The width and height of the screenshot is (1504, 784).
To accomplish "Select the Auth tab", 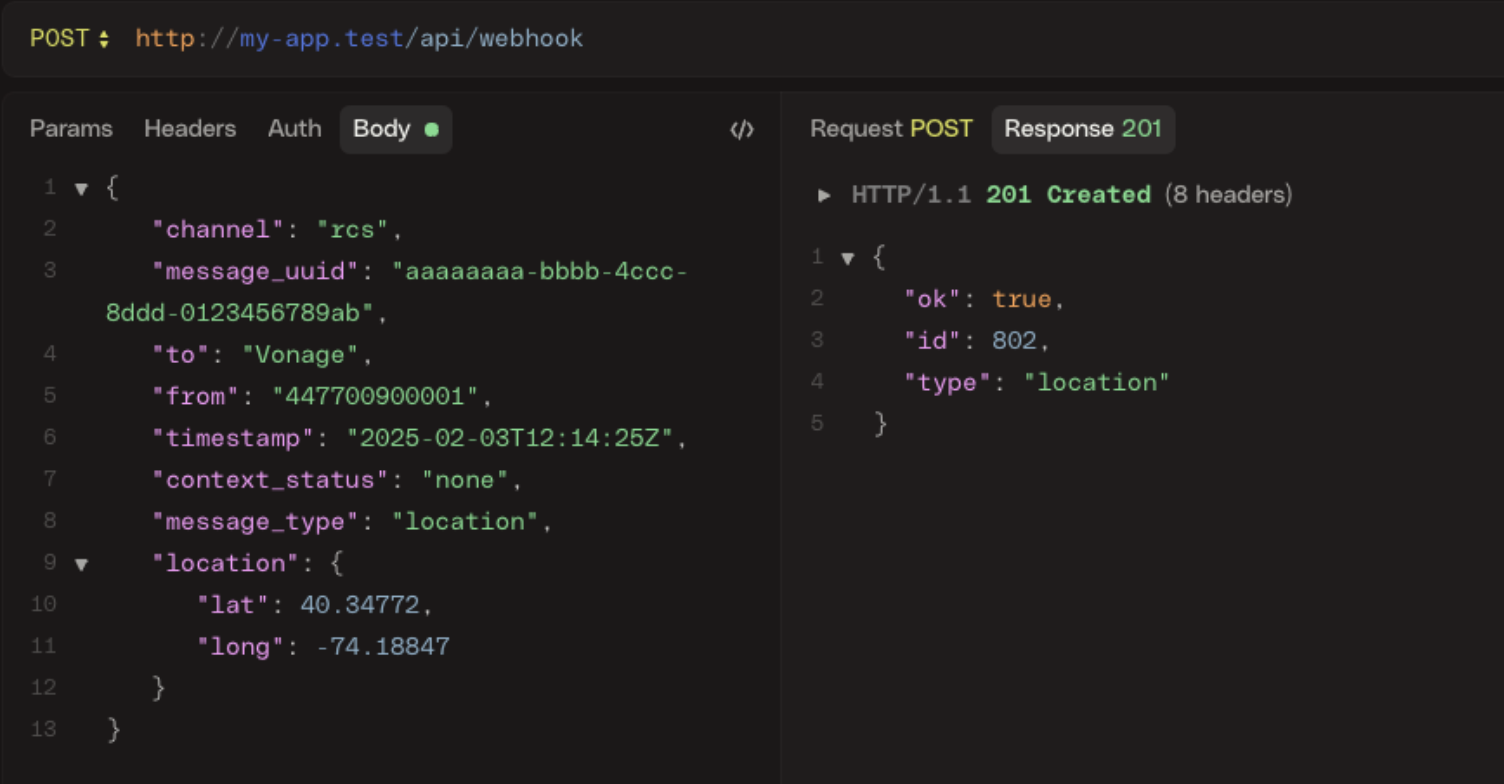I will click(294, 128).
